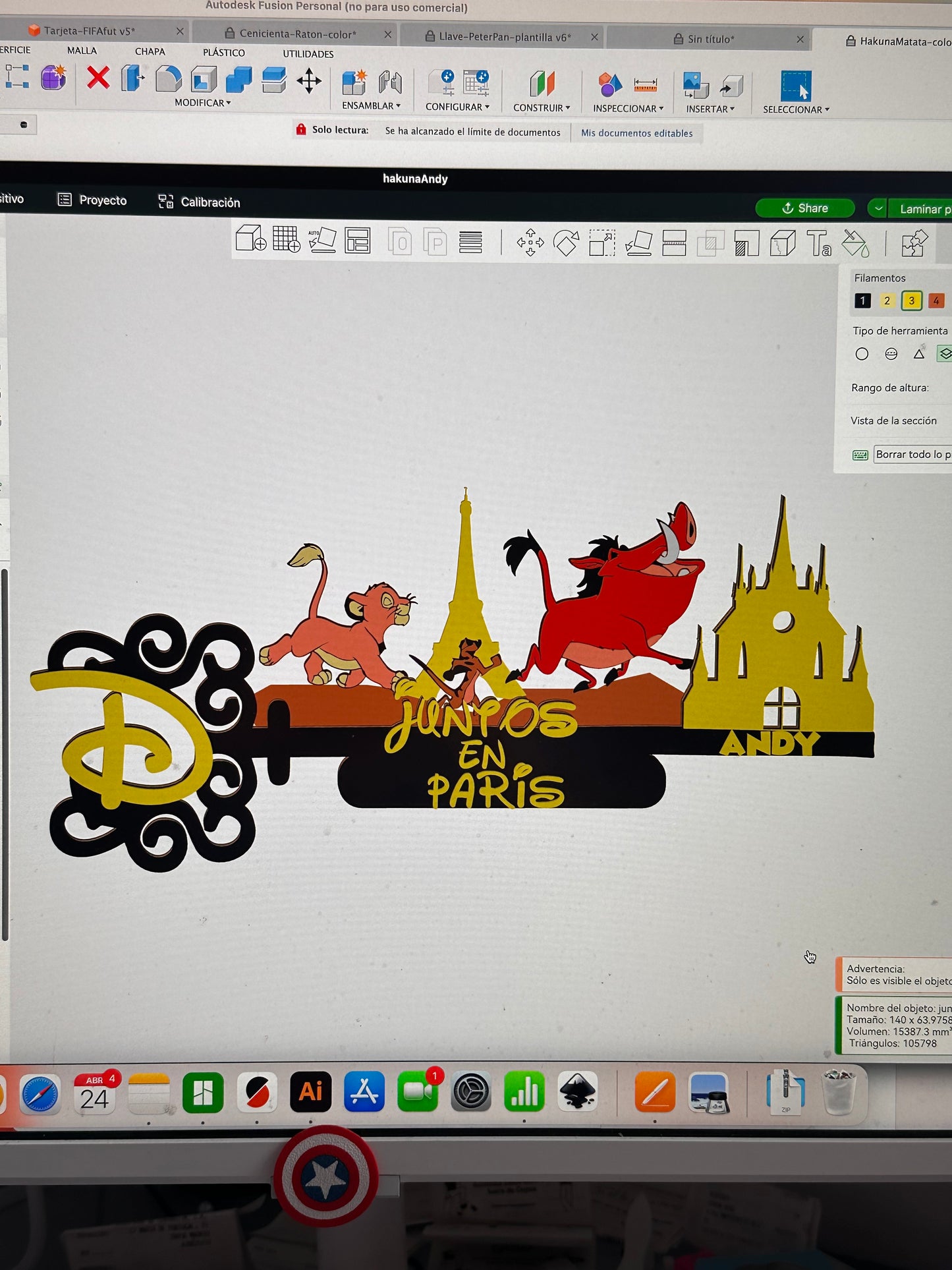The height and width of the screenshot is (1270, 952).
Task: Select the Scale tool icon
Action: 602,243
